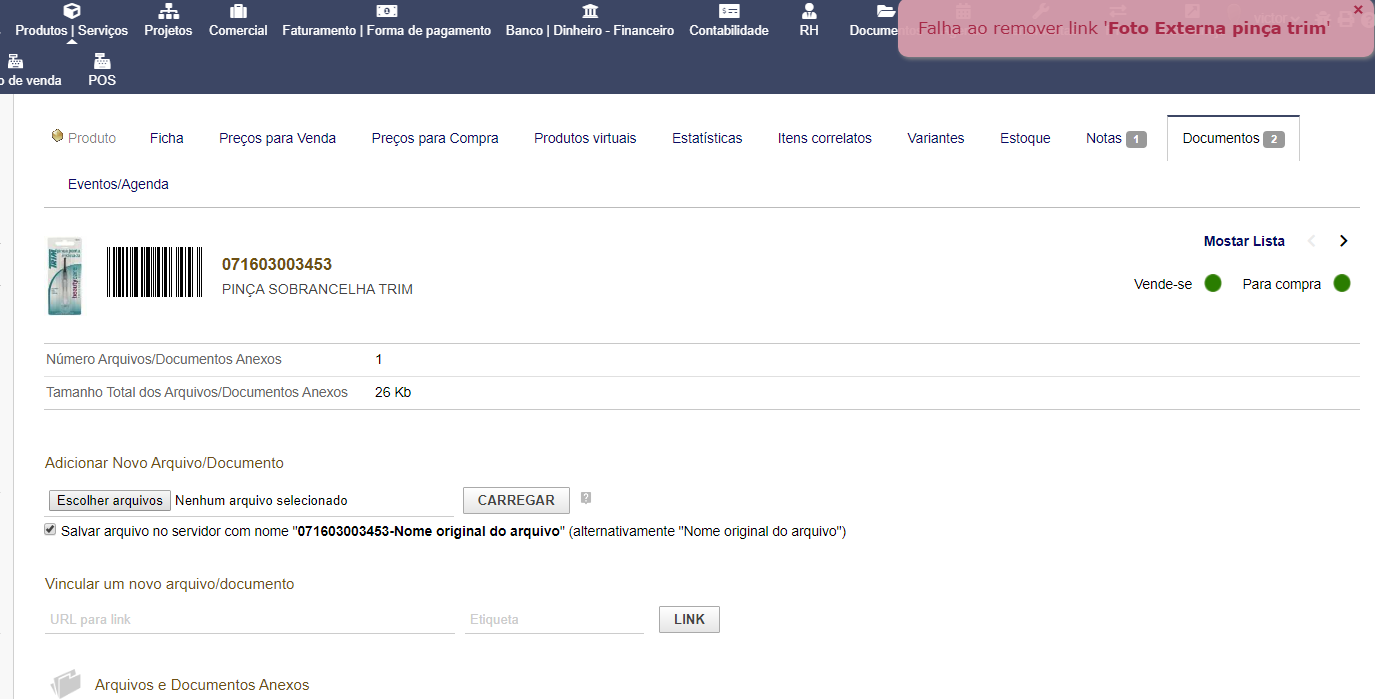Image resolution: width=1375 pixels, height=699 pixels.
Task: Click the Para compra green status indicator
Action: pos(1342,284)
